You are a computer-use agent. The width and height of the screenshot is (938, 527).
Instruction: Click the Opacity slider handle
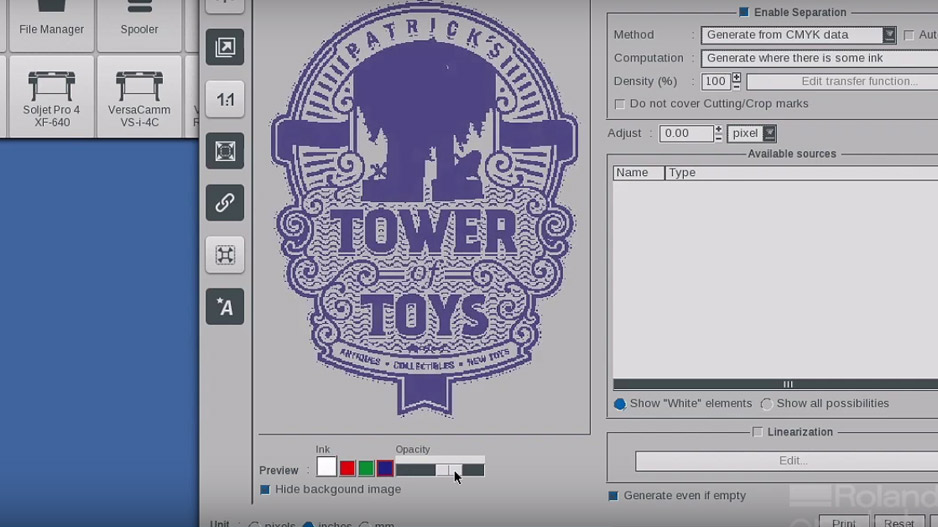tap(442, 470)
